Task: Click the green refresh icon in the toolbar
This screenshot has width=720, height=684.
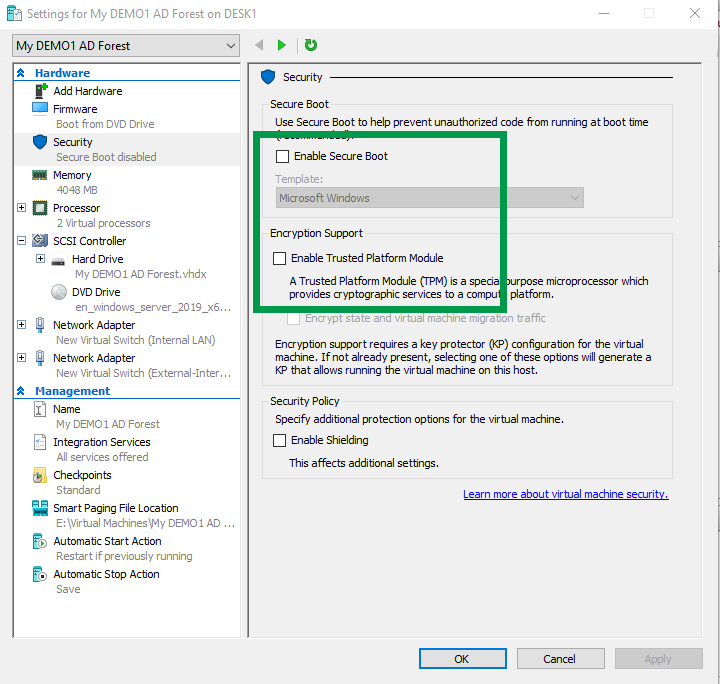Action: pyautogui.click(x=311, y=45)
